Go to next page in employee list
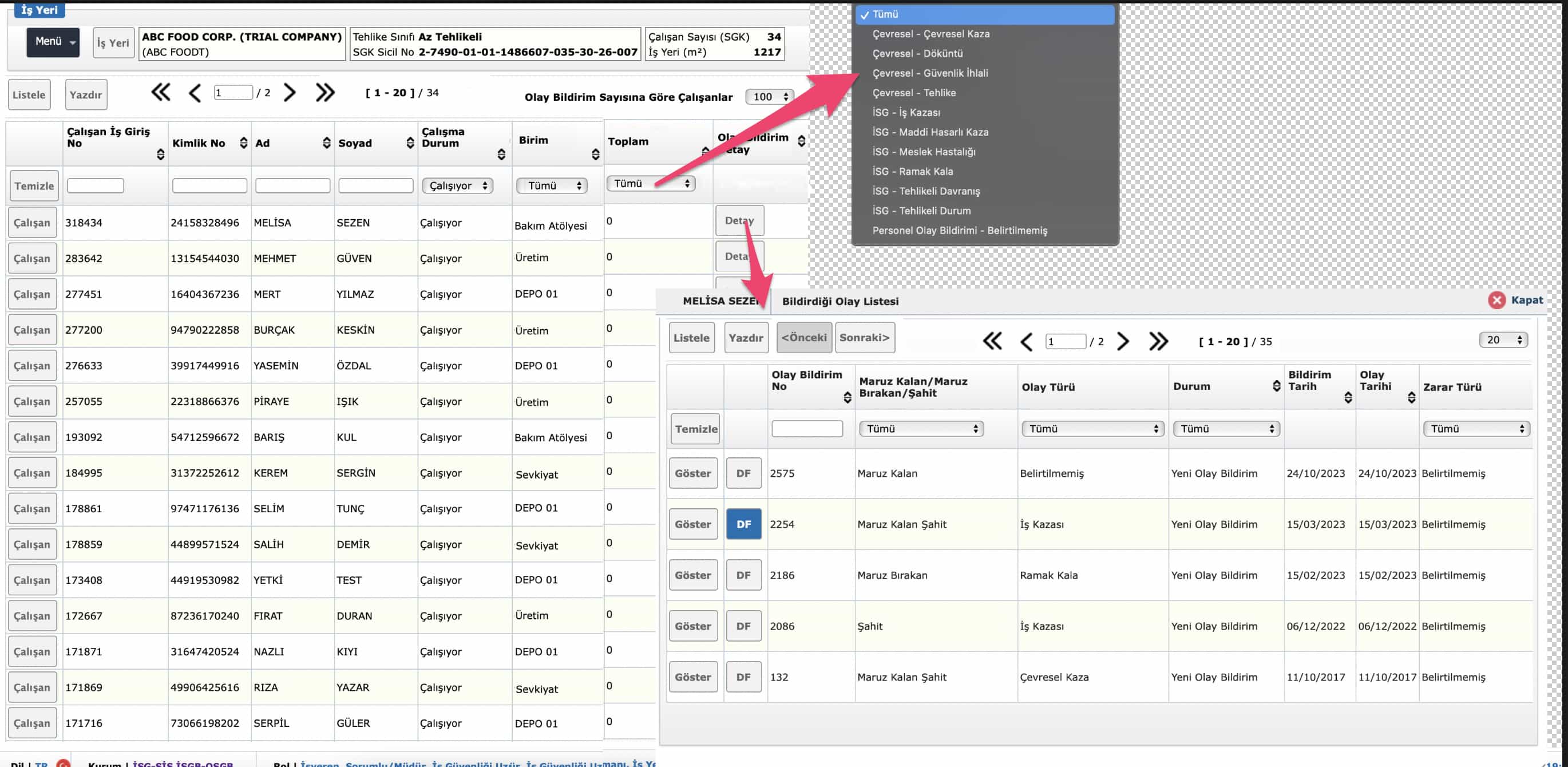 (x=290, y=93)
